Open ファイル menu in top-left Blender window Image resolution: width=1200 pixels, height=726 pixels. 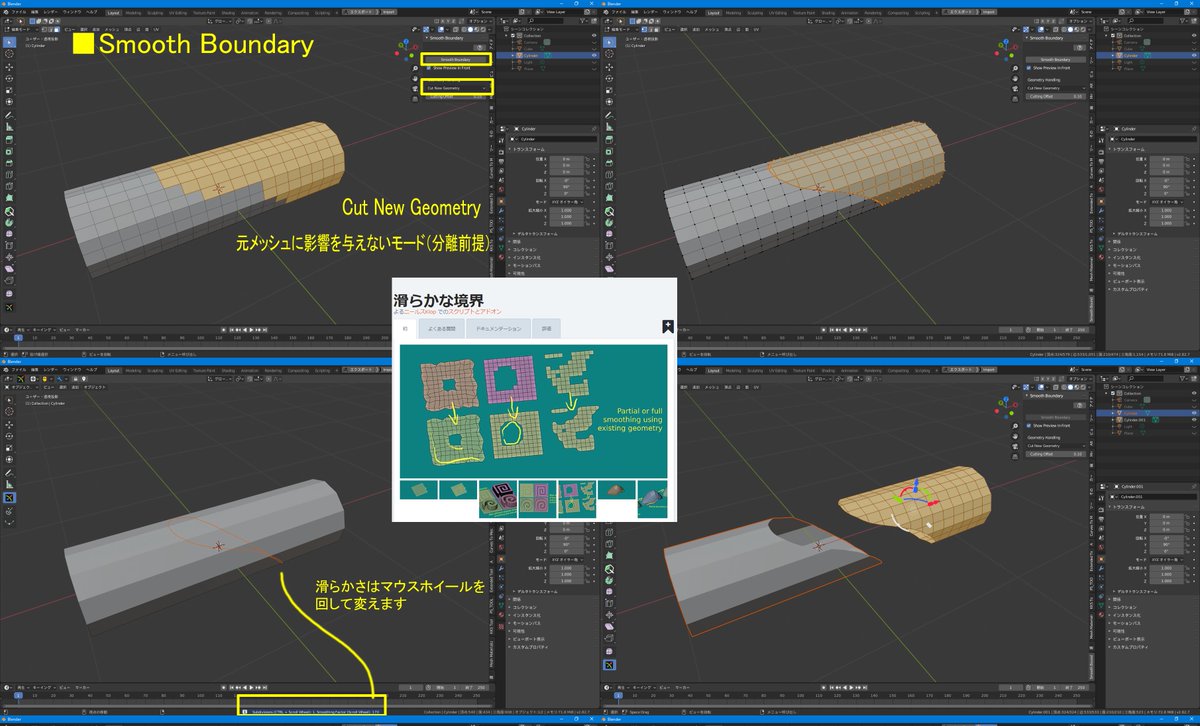tap(19, 12)
